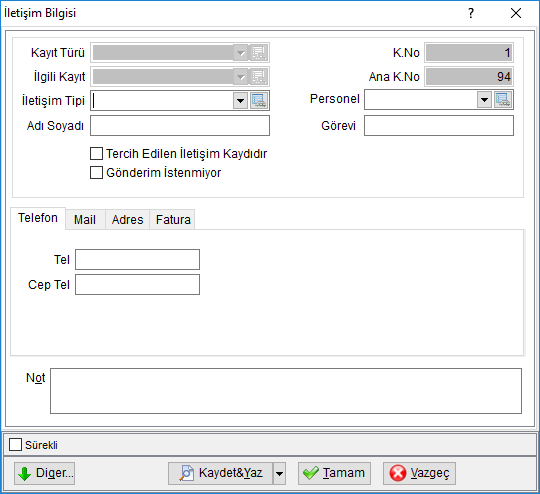Click the Kayıt Türü lookup icon
The width and height of the screenshot is (540, 494).
(259, 53)
